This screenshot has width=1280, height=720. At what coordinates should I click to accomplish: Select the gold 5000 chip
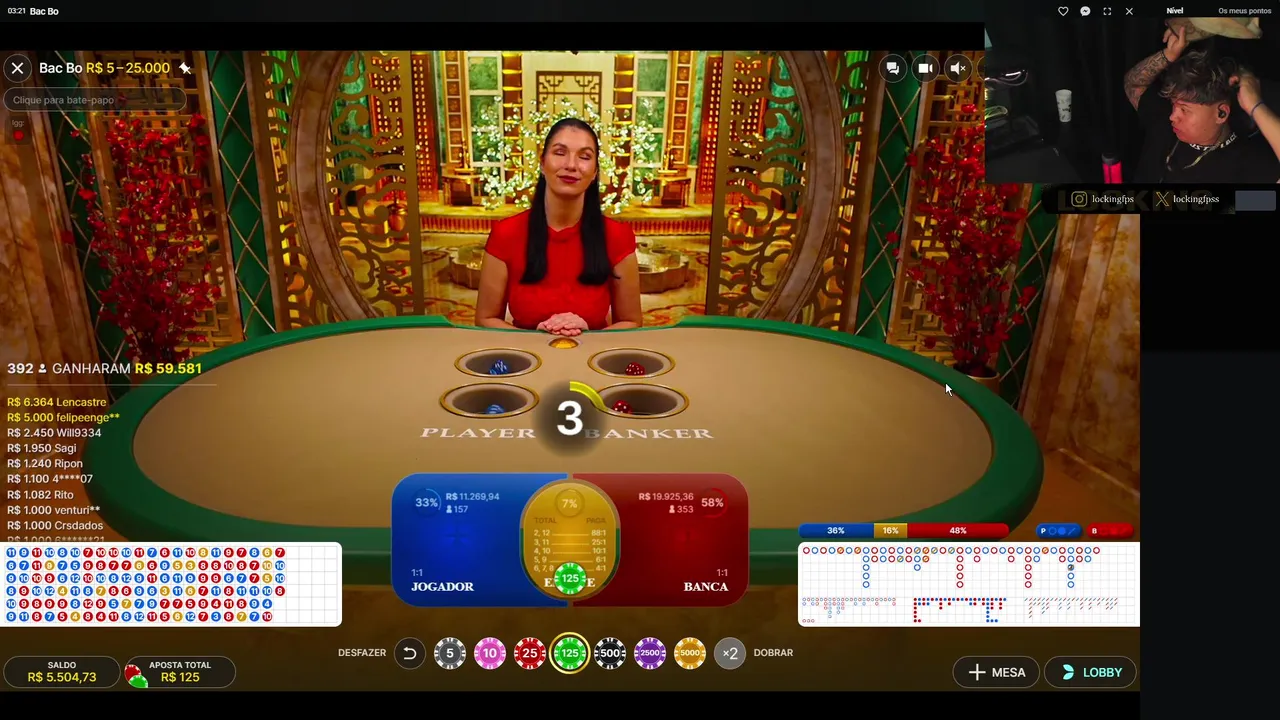690,653
